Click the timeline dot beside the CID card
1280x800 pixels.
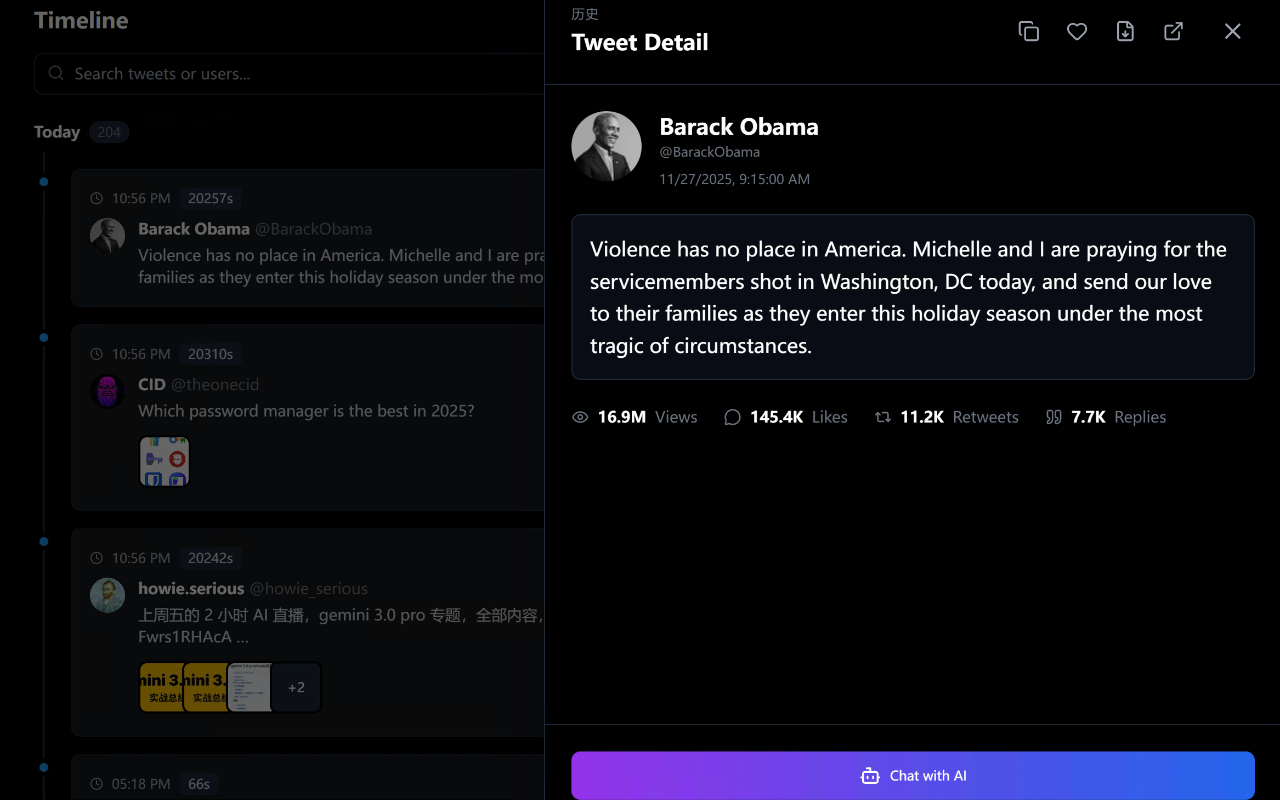pos(44,338)
